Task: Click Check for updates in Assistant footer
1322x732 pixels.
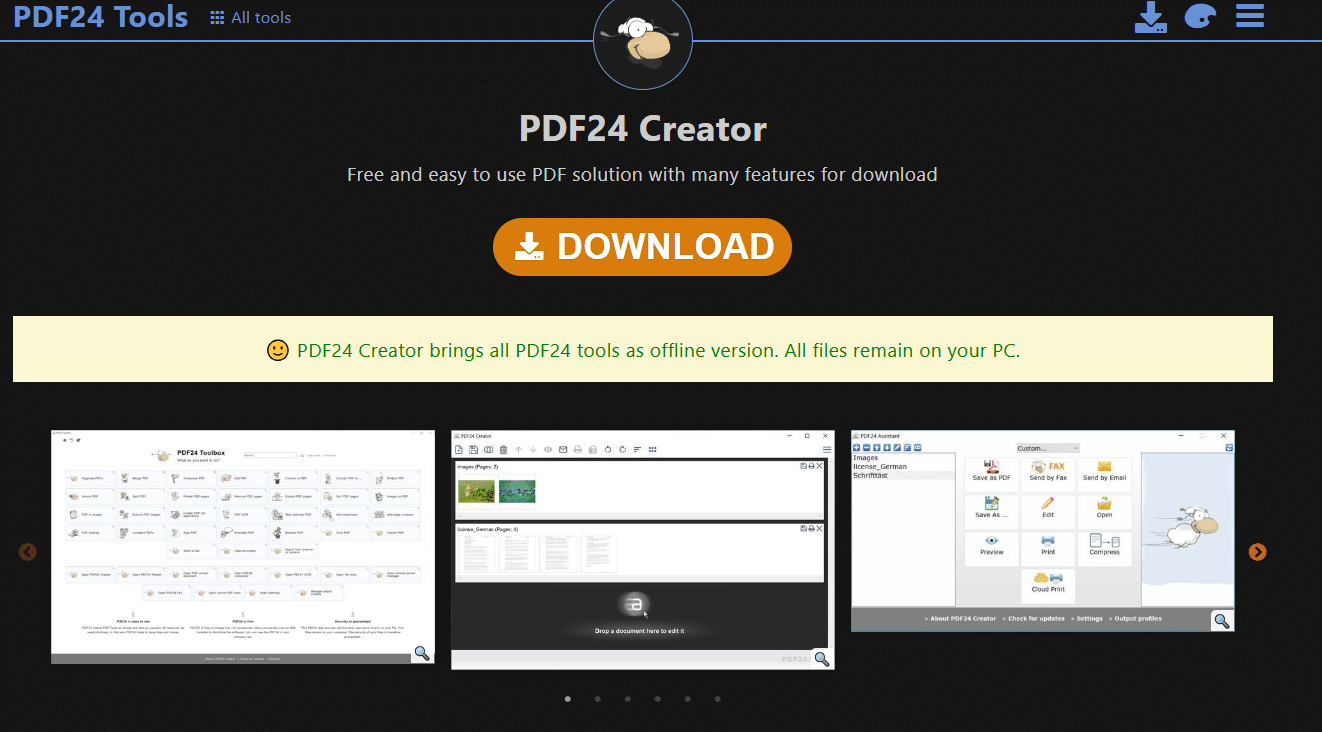Action: click(1034, 619)
